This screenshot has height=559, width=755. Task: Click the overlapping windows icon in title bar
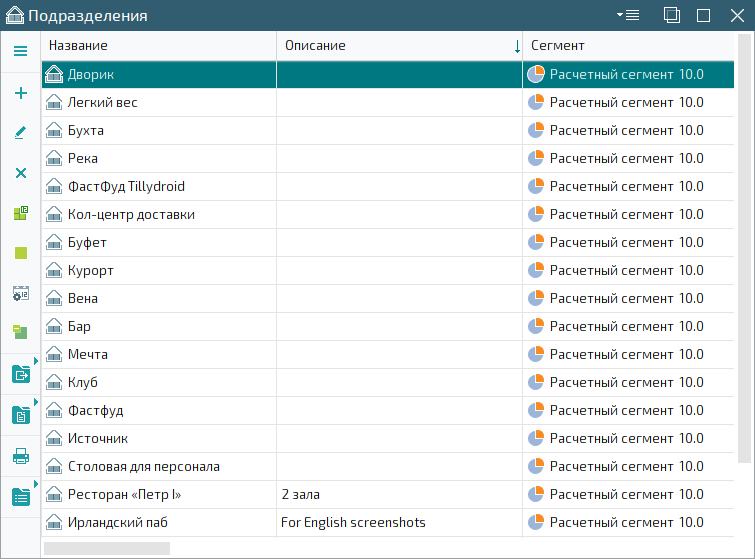pos(672,15)
